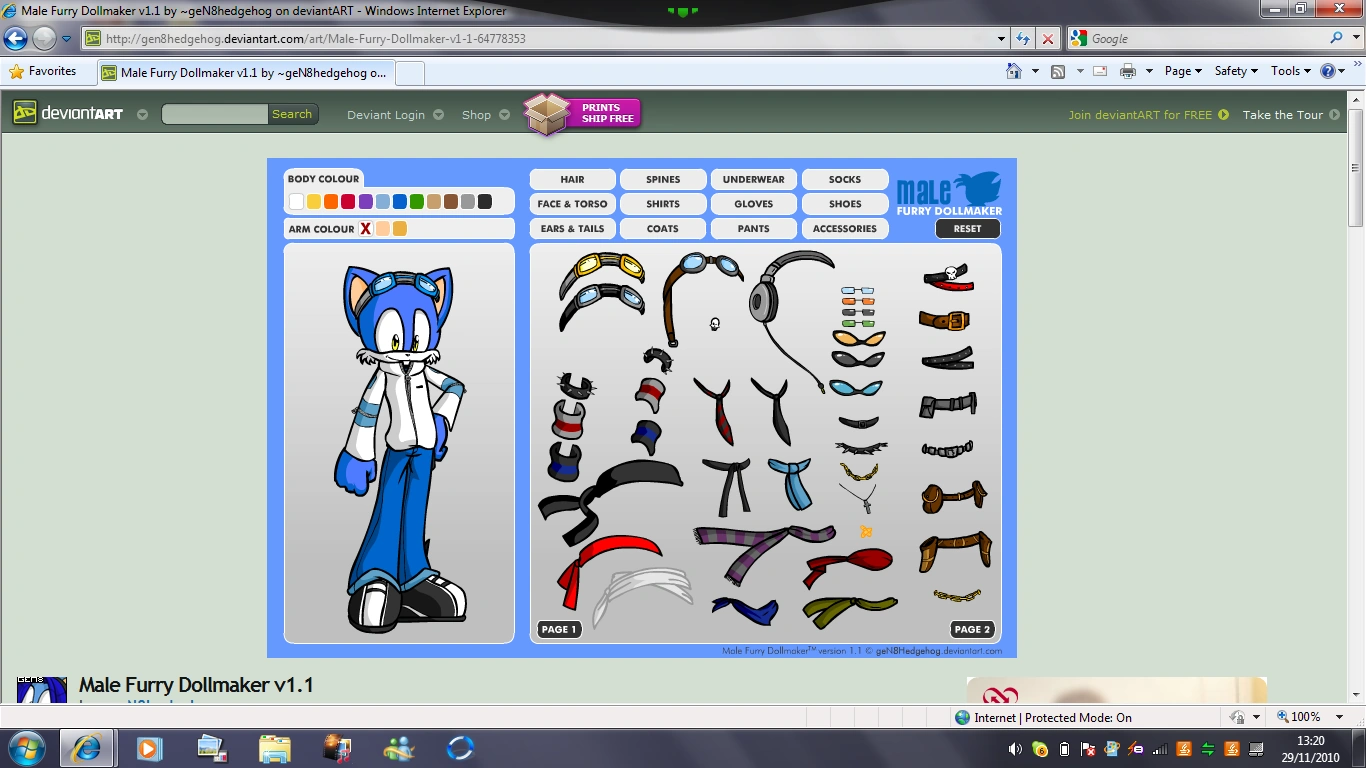Screen dimensions: 1366x768
Task: Choose the skull-emblem black and red belt
Action: [x=948, y=278]
